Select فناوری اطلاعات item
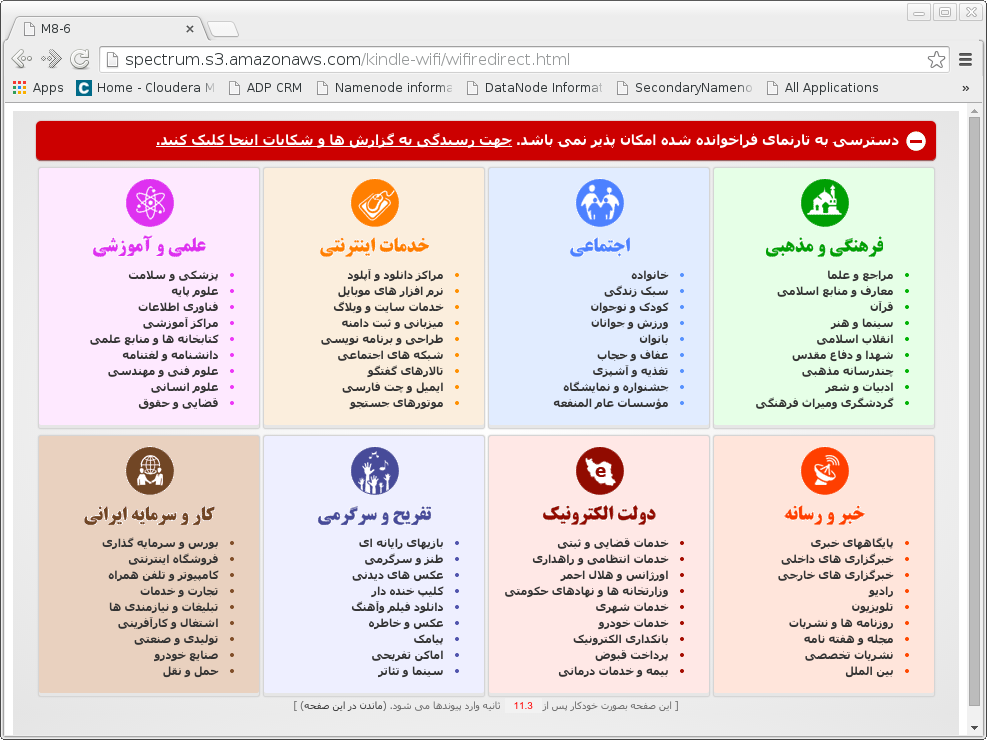Viewport: 987px width, 740px height. [178, 307]
